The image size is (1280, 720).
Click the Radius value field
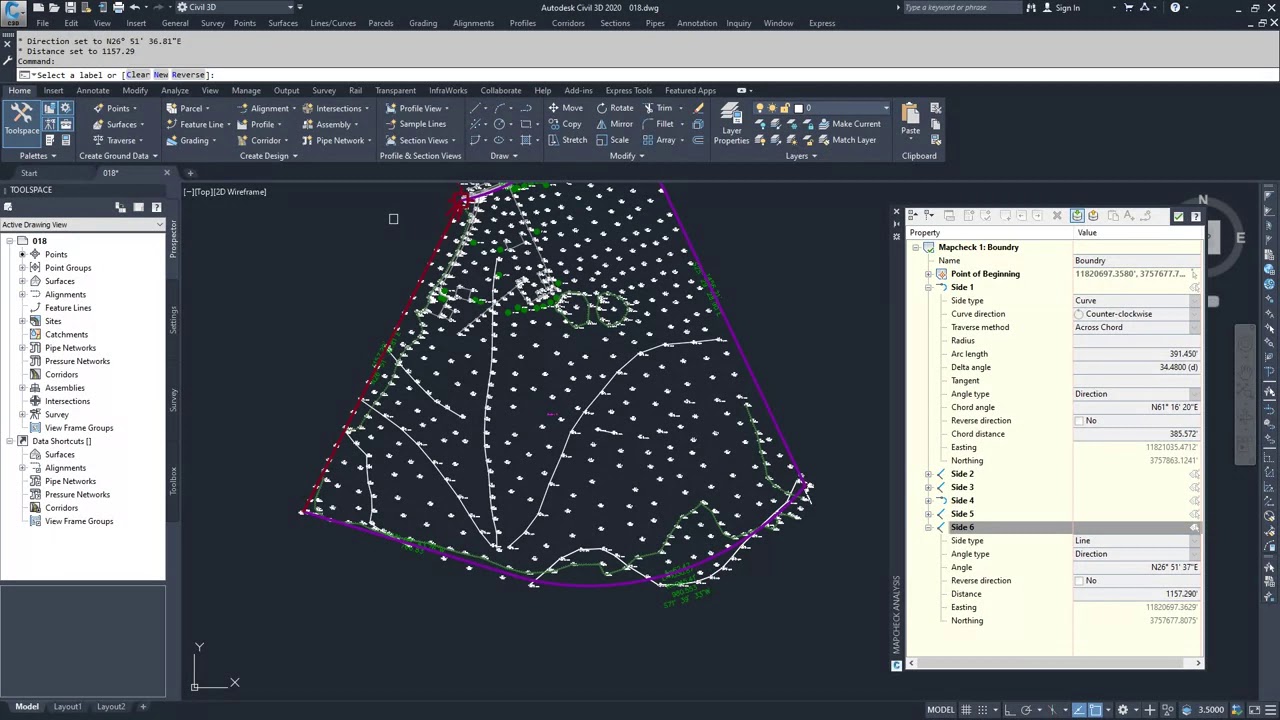click(1137, 341)
